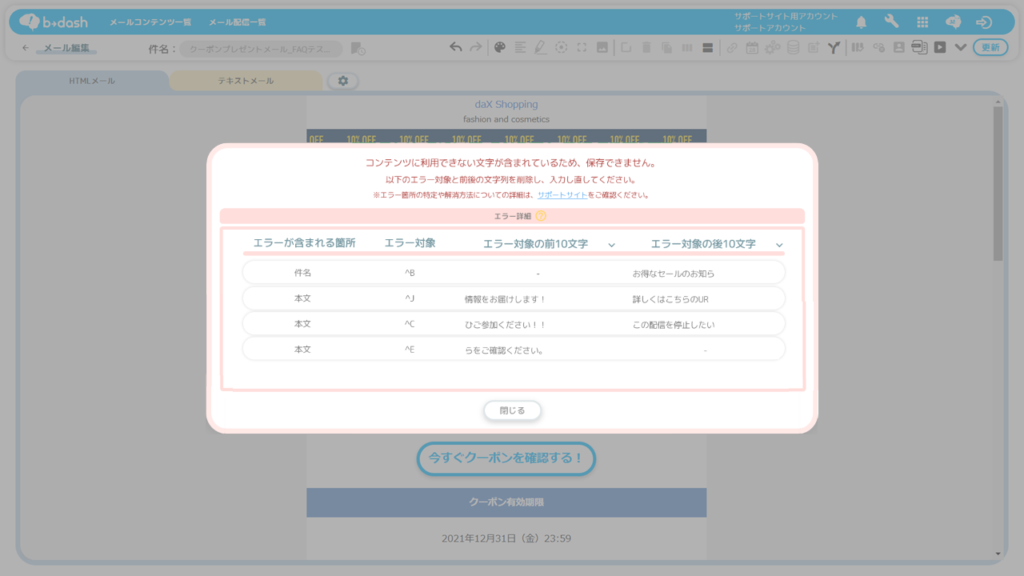This screenshot has width=1024, height=576.
Task: Switch to the テキストメール tab
Action: point(246,81)
